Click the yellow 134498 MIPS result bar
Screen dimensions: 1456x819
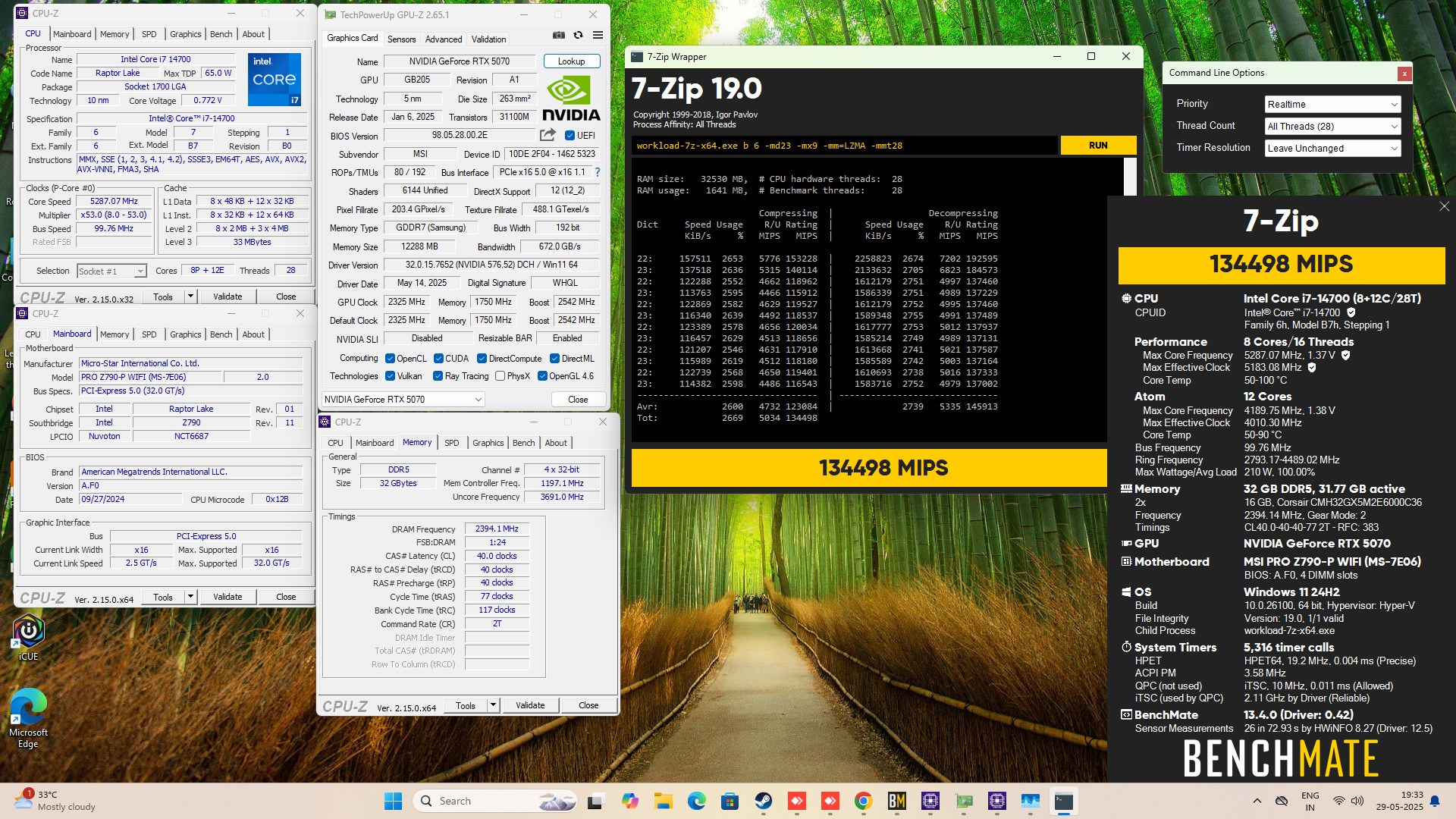[x=869, y=468]
